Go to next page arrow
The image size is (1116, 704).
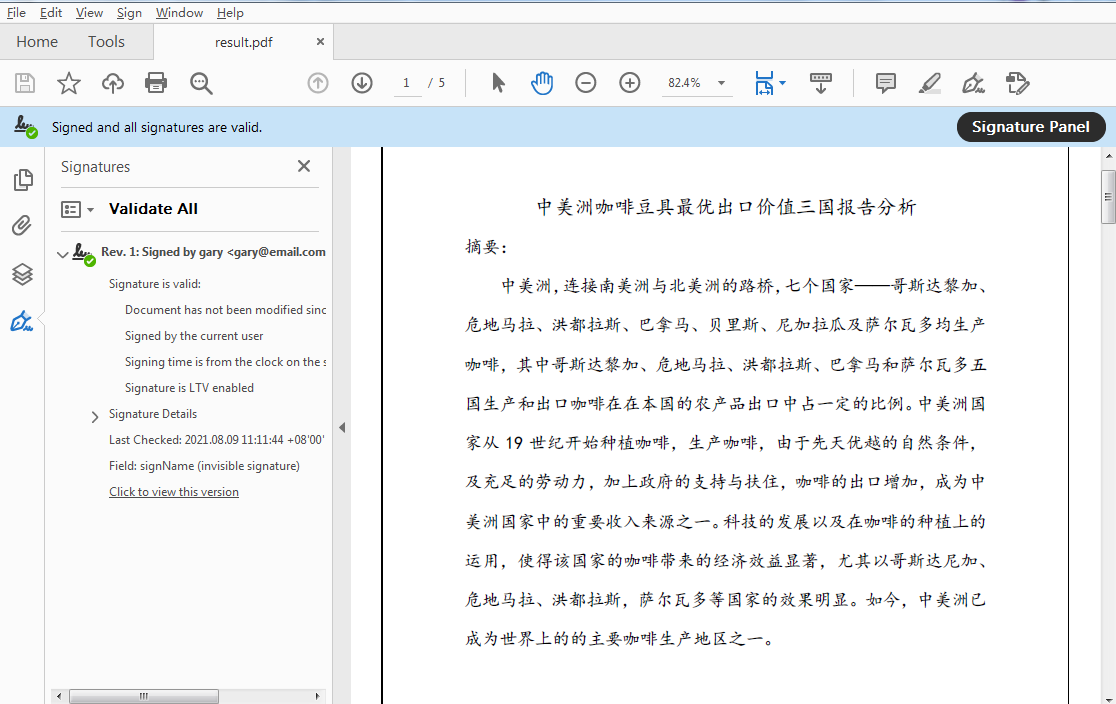coord(362,83)
